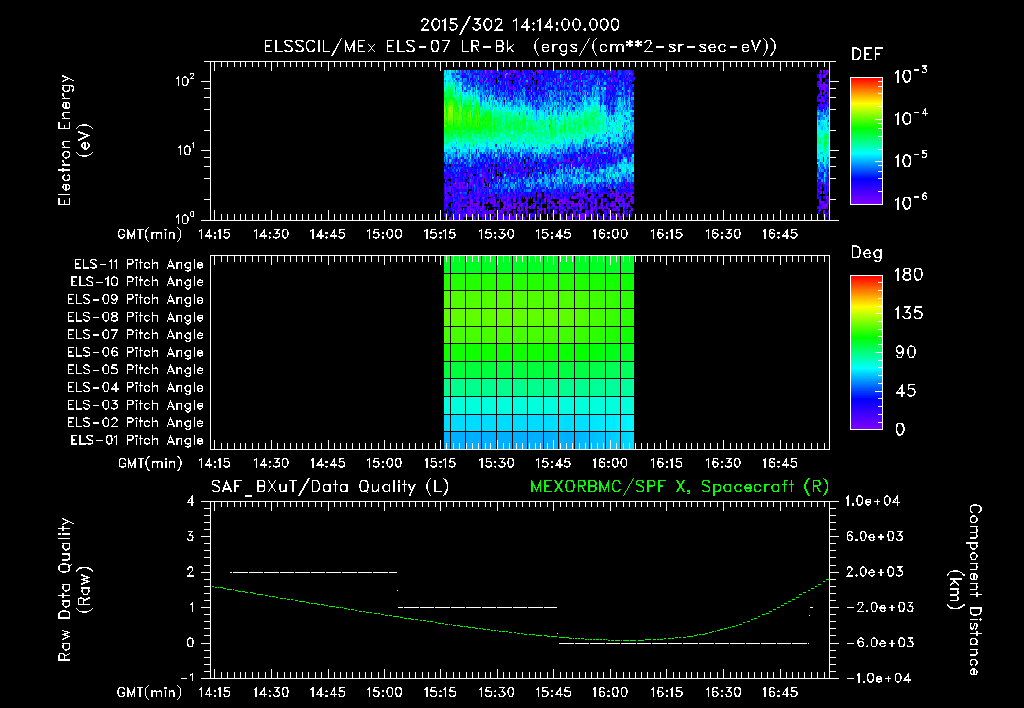Click the 1.0e+04 right axis value
Screen dimensions: 1024x708
tap(872, 501)
